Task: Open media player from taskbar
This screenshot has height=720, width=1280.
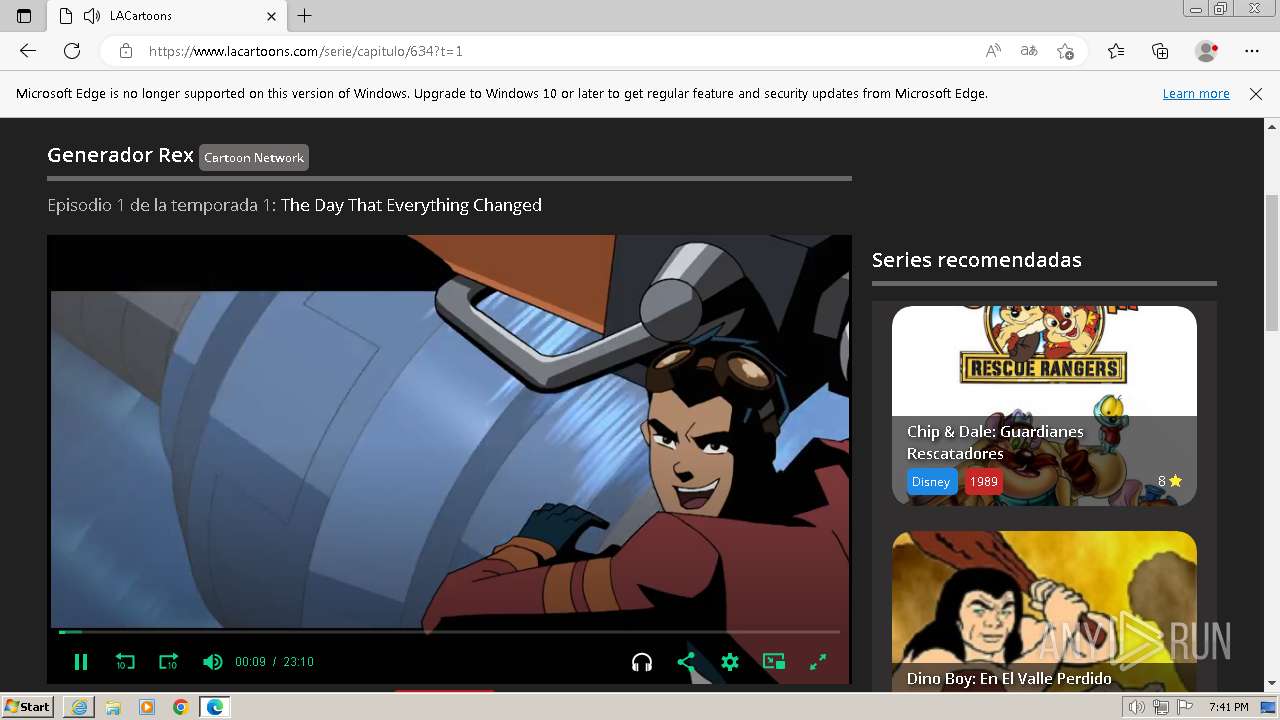Action: click(147, 707)
